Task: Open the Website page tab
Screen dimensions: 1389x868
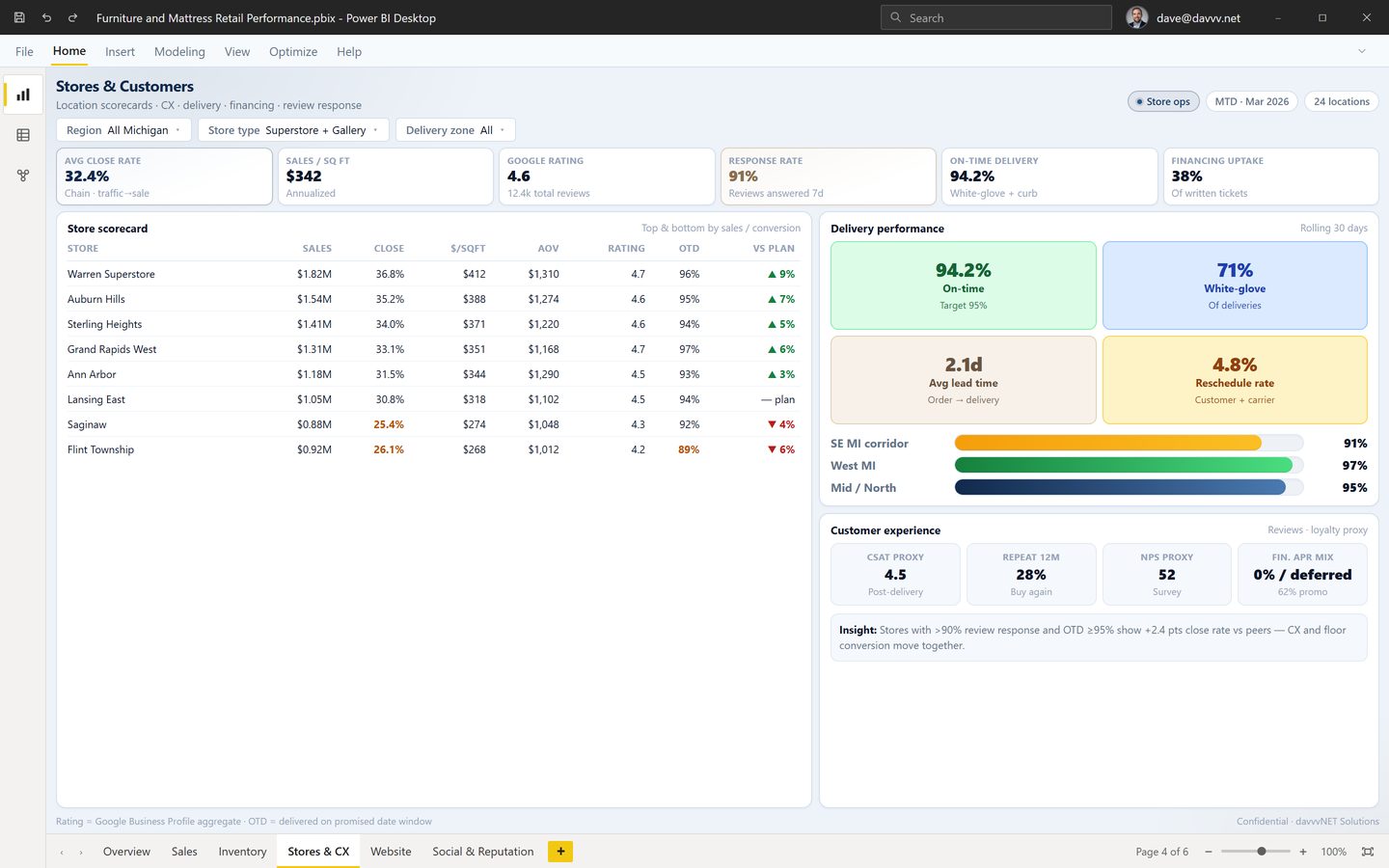Action: (391, 852)
